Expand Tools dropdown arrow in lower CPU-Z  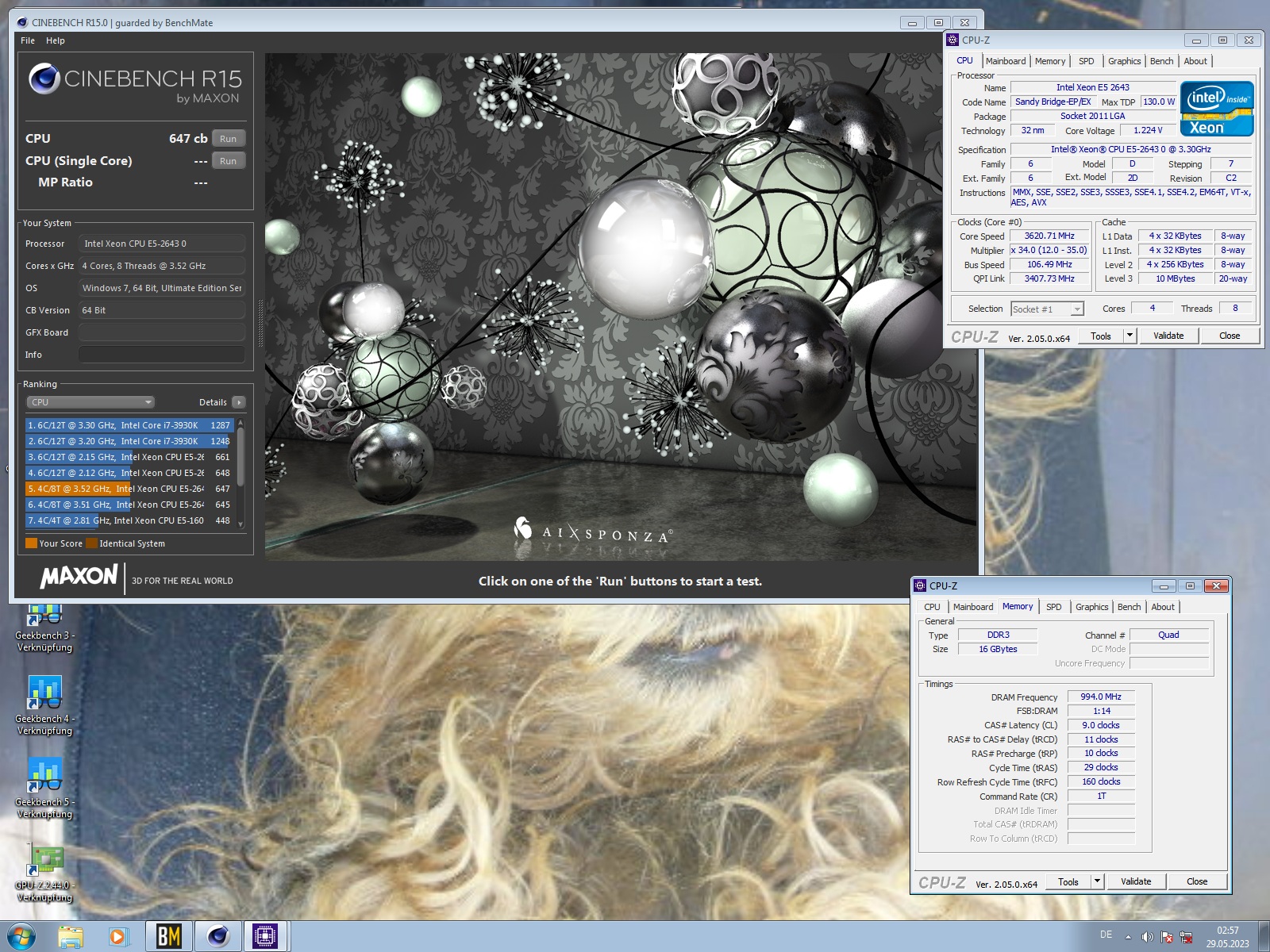[x=1098, y=881]
